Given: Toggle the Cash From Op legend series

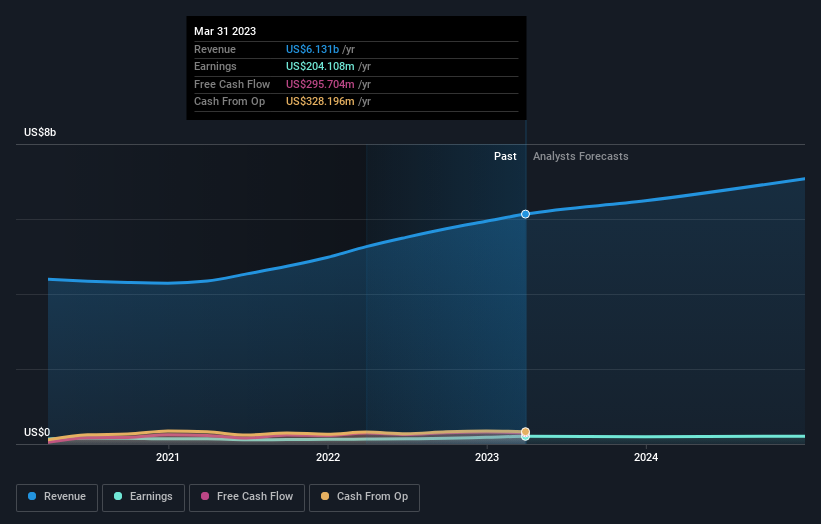Looking at the screenshot, I should coord(364,497).
